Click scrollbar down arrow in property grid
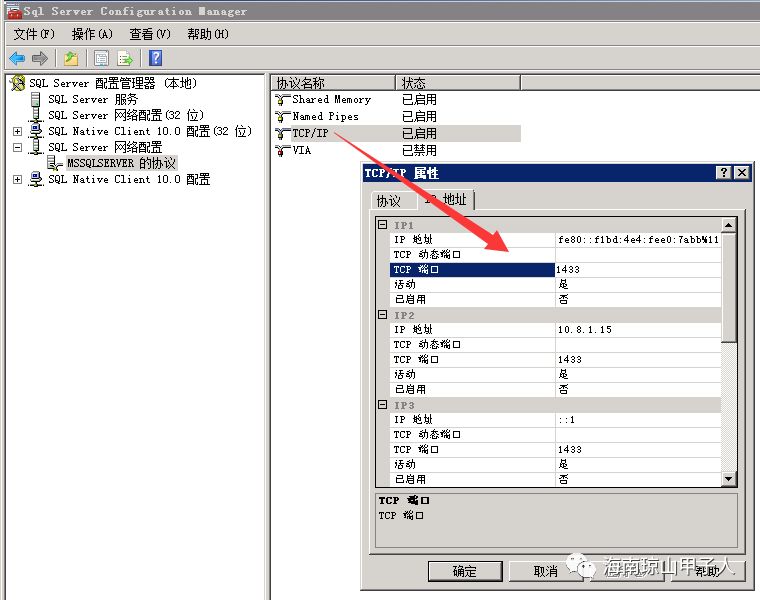The width and height of the screenshot is (760, 600). 728,479
